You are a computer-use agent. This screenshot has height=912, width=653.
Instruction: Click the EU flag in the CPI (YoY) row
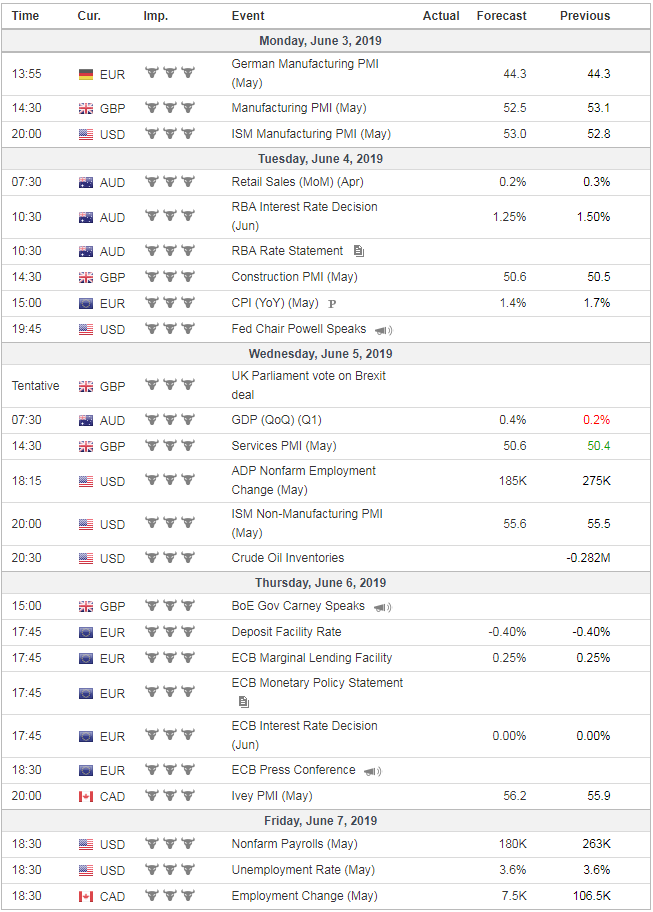click(x=86, y=304)
